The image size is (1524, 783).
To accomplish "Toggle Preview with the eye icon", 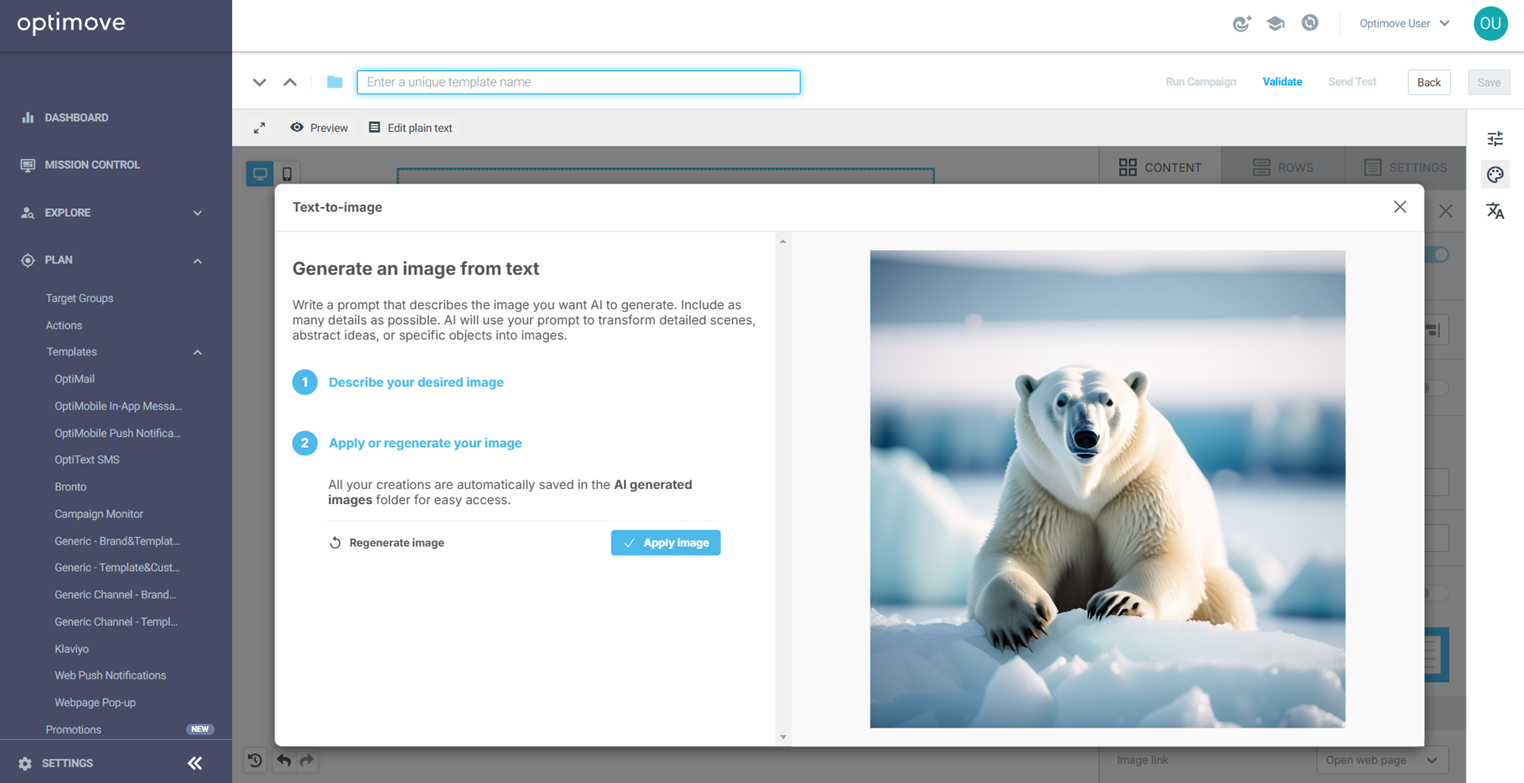I will [319, 128].
